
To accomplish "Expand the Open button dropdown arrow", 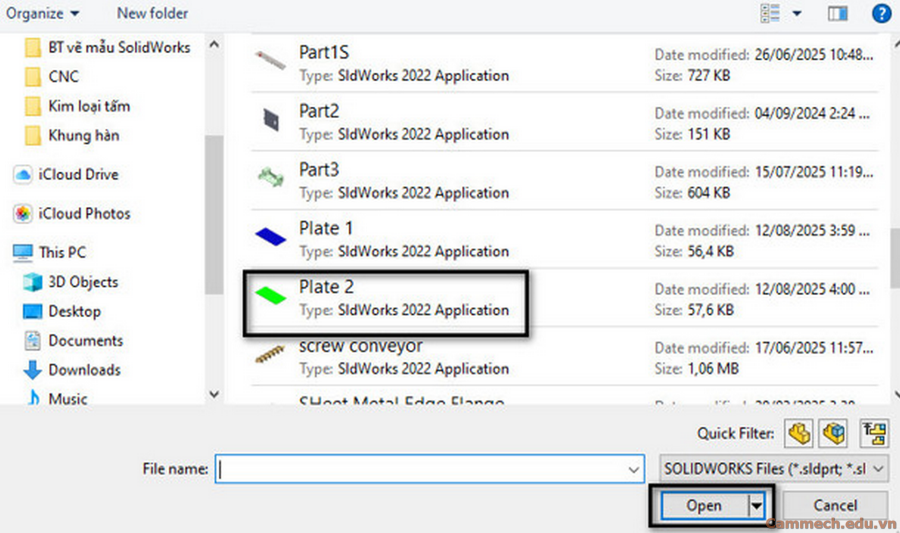I will coord(757,505).
